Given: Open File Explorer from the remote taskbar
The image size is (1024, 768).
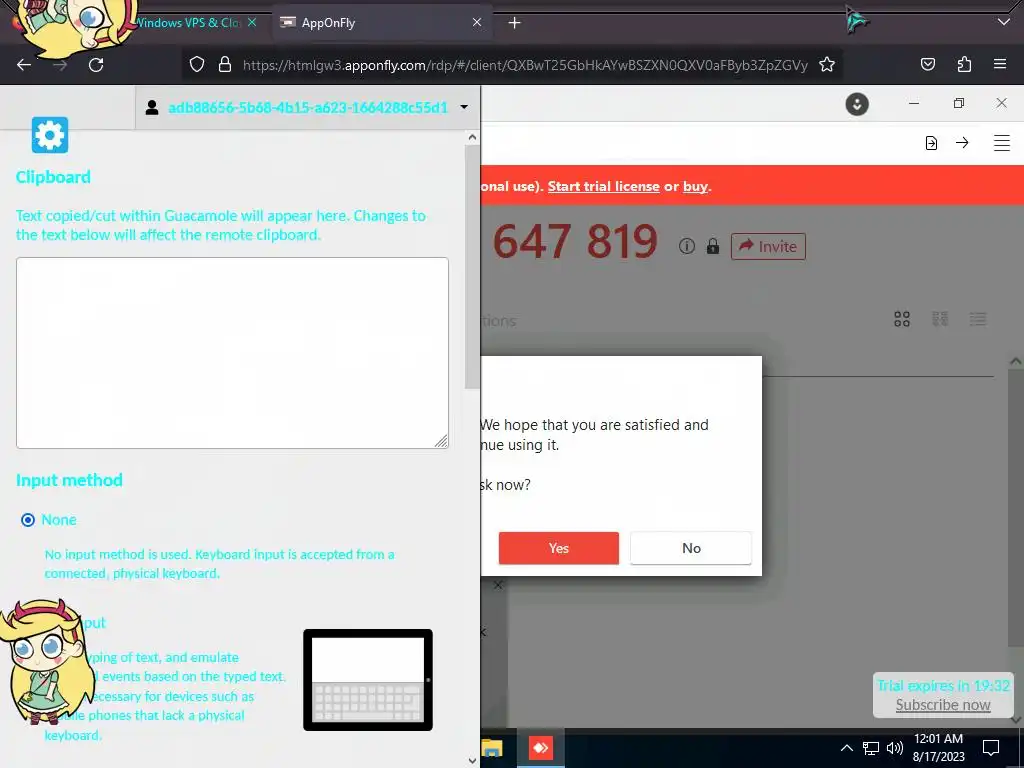Looking at the screenshot, I should (x=492, y=748).
